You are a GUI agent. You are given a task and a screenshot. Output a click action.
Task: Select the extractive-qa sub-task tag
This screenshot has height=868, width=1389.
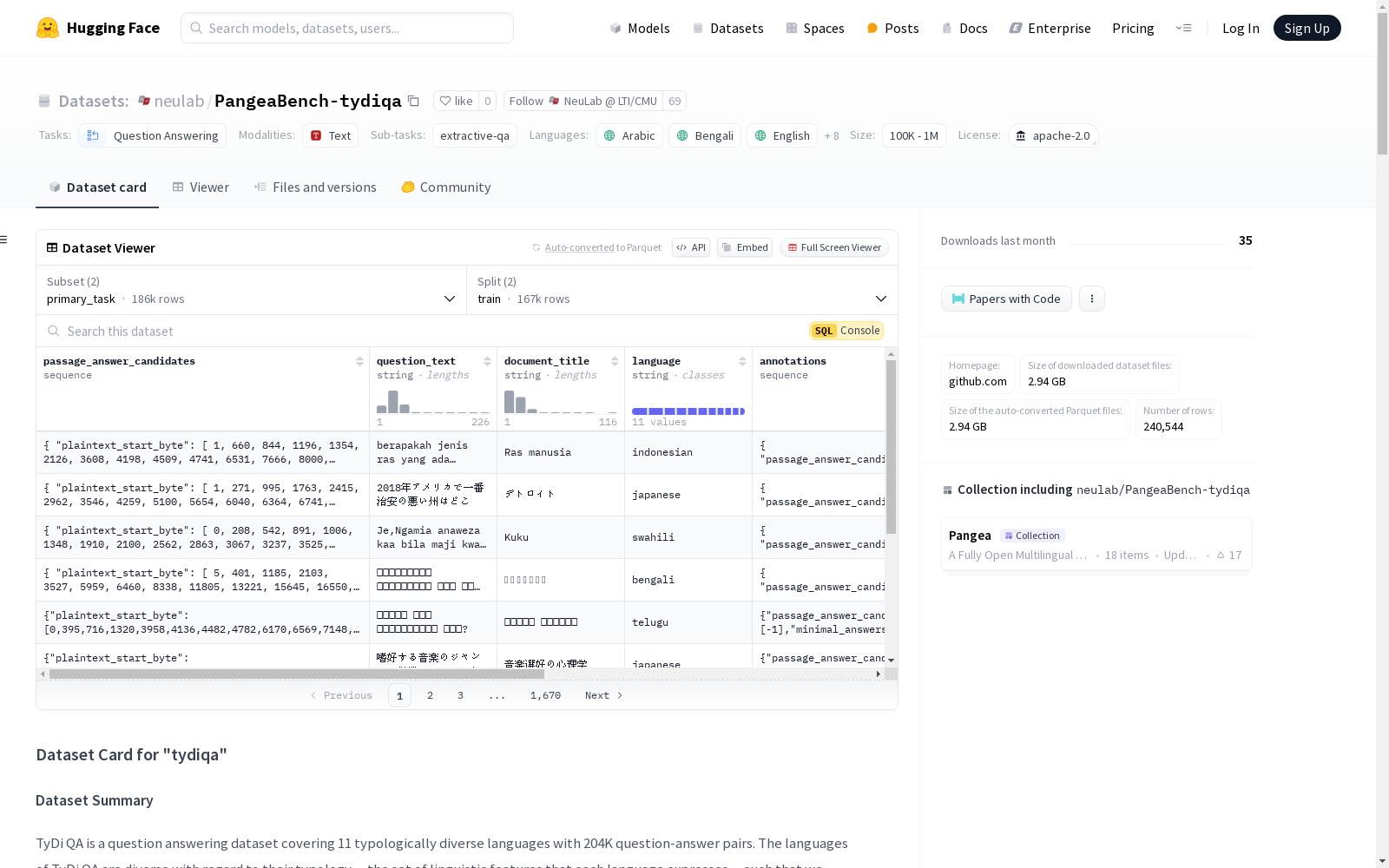[475, 135]
